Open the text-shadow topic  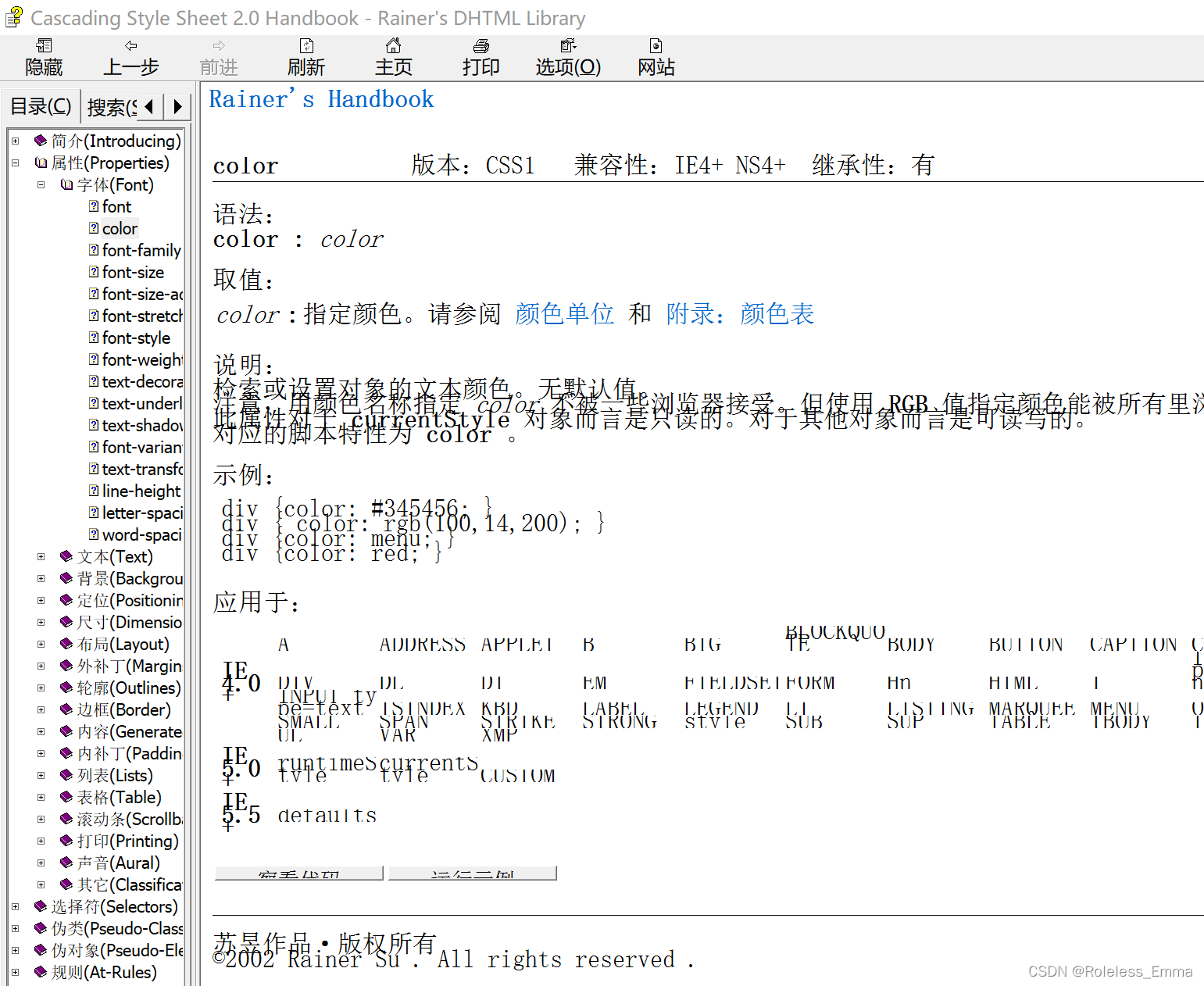tap(142, 425)
